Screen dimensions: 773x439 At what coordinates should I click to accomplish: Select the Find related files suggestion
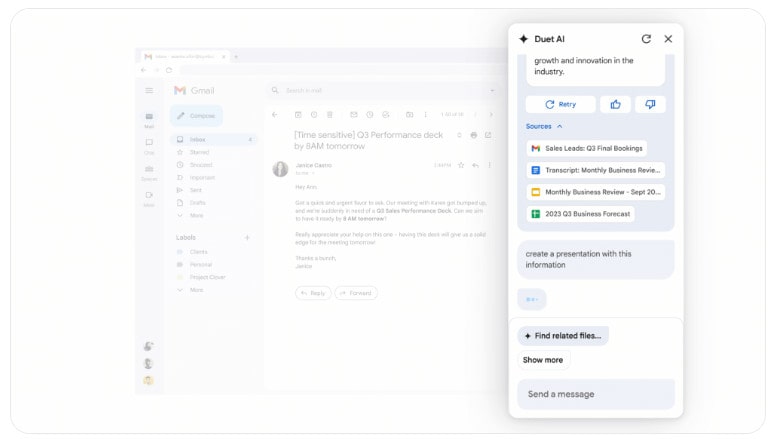(x=563, y=336)
